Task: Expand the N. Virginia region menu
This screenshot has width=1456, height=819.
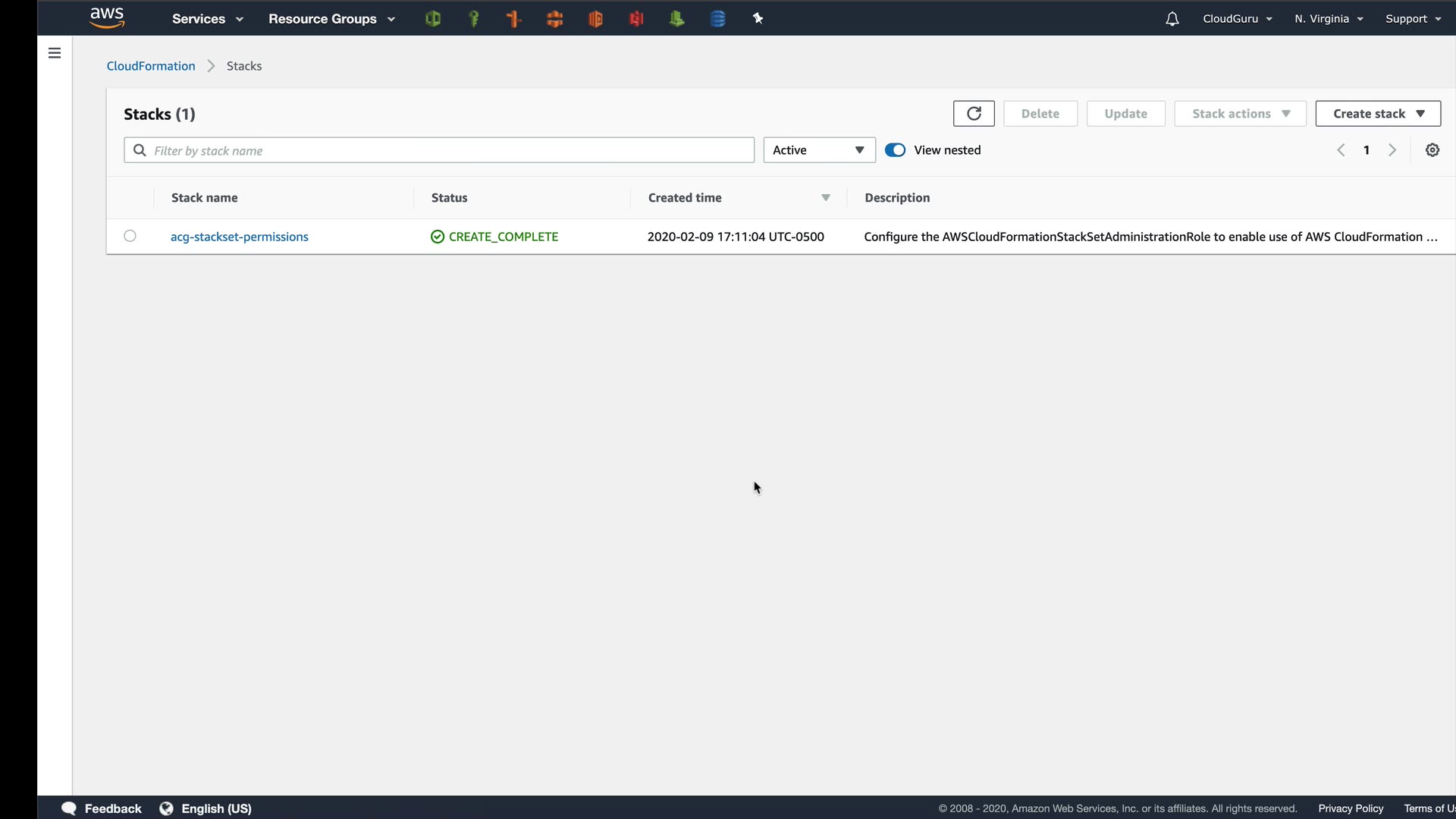Action: [x=1328, y=19]
